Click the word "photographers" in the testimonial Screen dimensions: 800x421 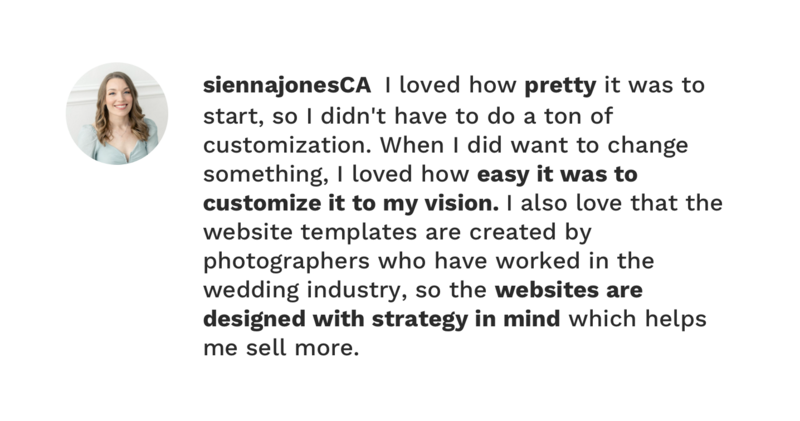[286, 262]
